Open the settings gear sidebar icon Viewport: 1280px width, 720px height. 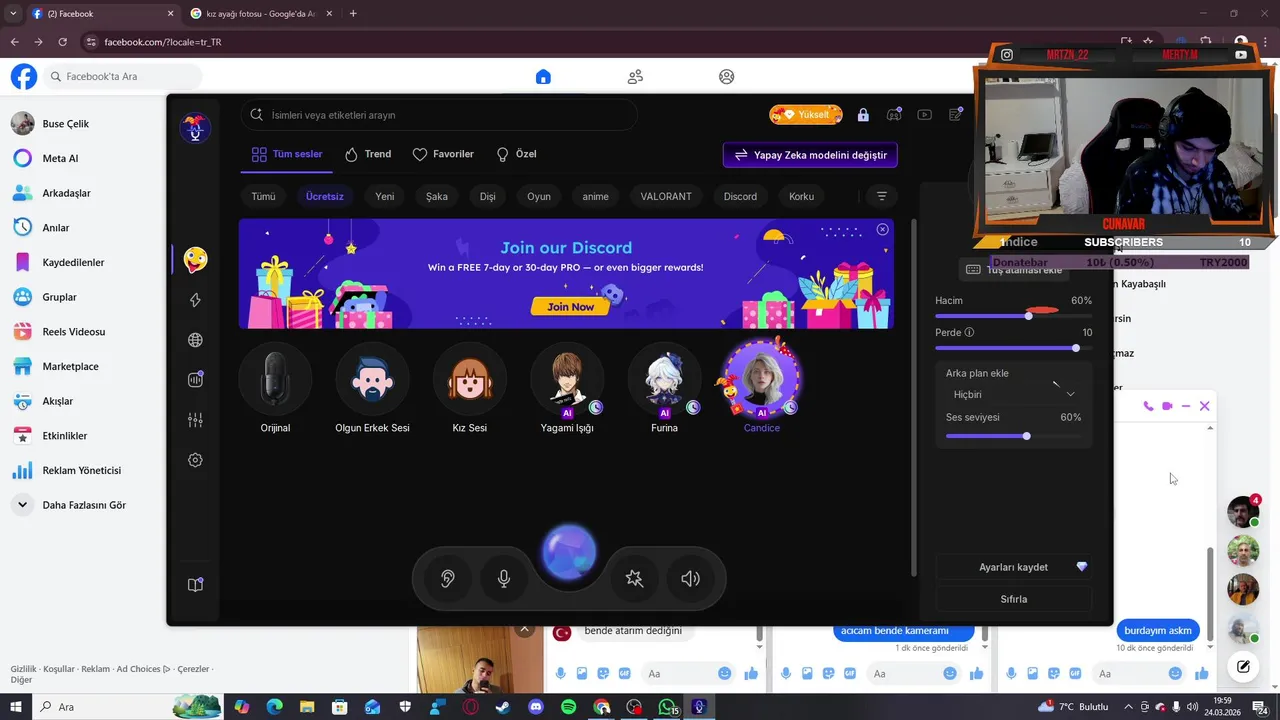(195, 460)
